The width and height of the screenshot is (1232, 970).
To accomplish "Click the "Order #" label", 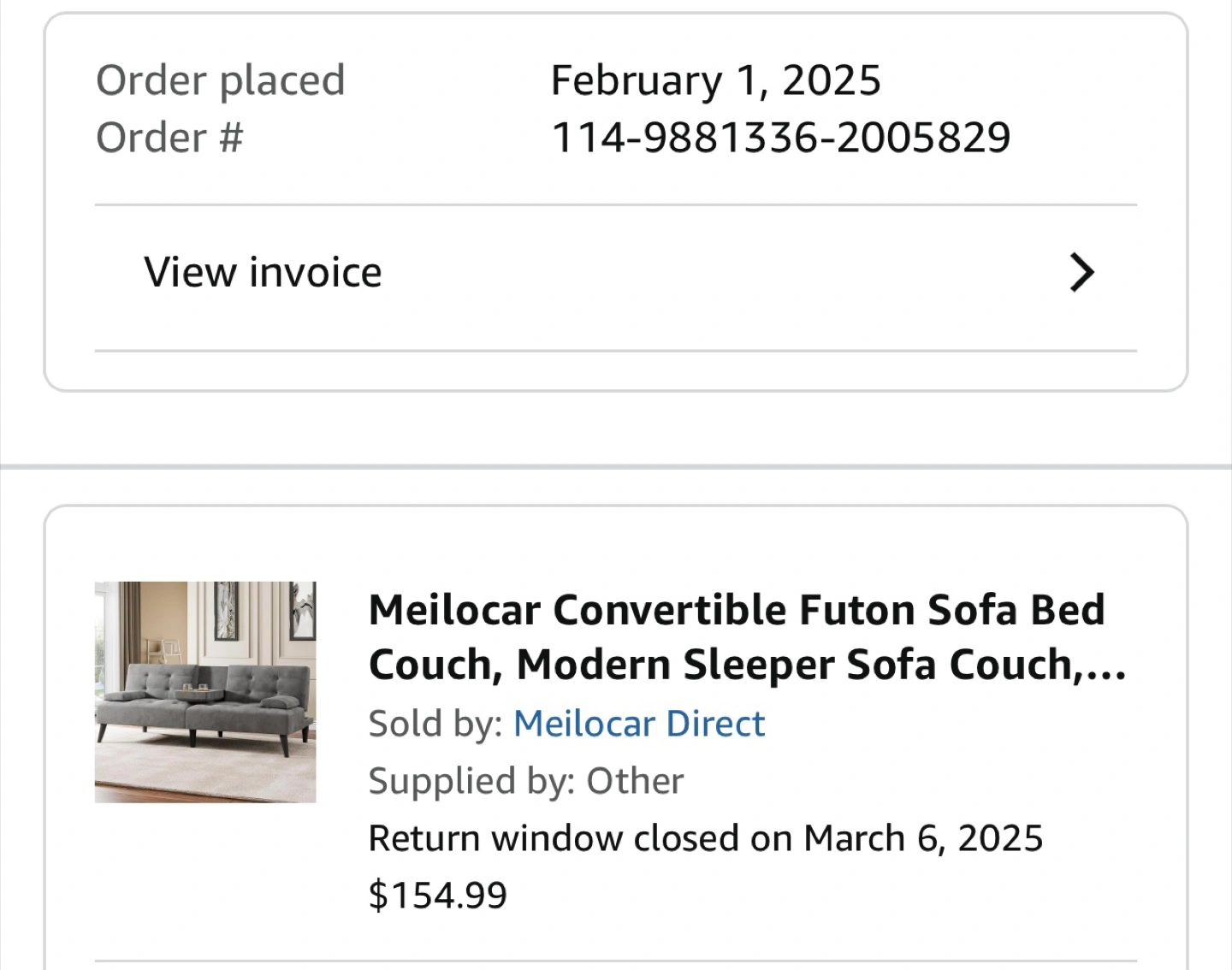I will [x=169, y=138].
